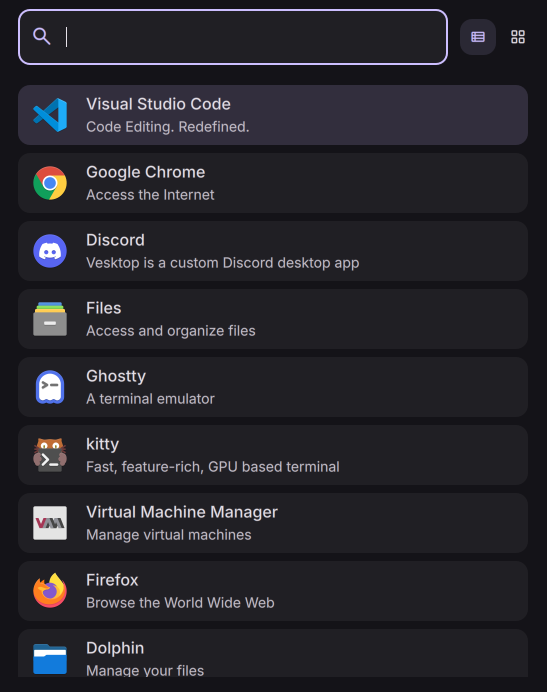
Task: Click the Files cabinet icon
Action: click(50, 319)
